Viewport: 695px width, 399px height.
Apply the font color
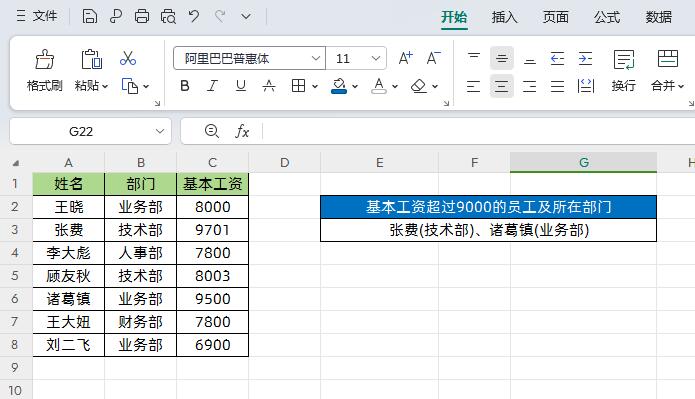[x=379, y=86]
